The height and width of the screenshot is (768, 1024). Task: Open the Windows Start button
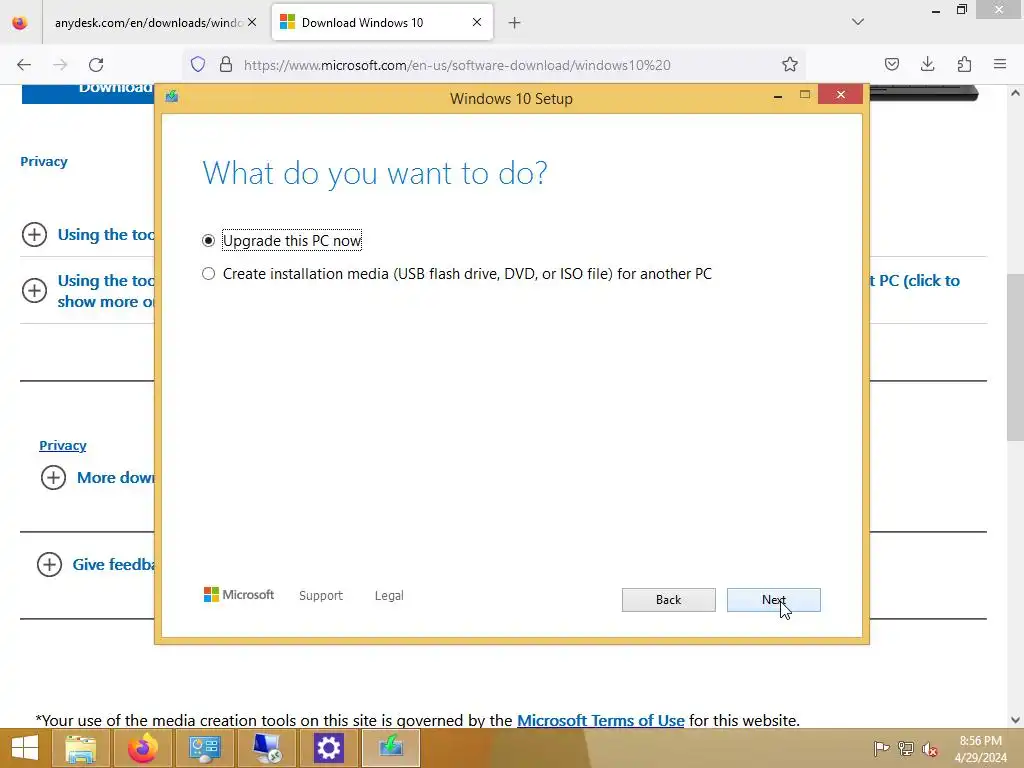pos(24,748)
